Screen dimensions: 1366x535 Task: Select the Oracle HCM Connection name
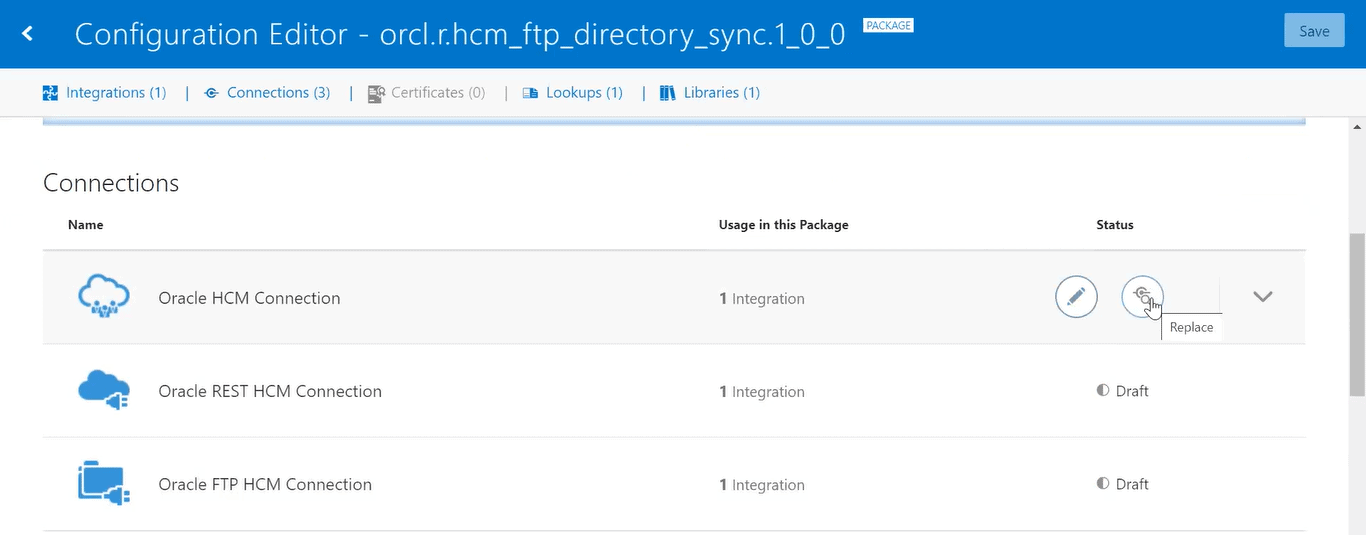pyautogui.click(x=249, y=298)
